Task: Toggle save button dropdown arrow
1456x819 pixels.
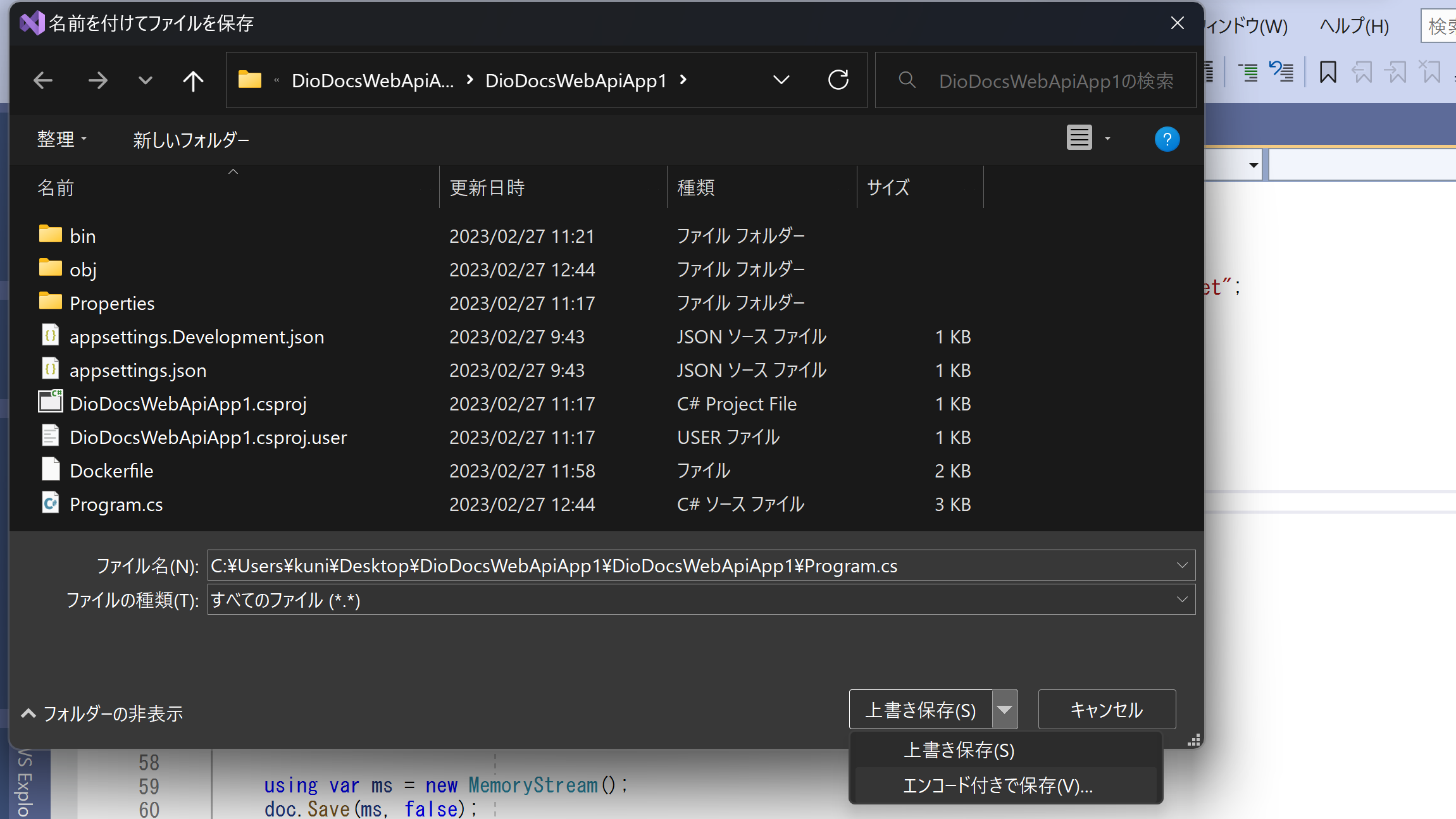Action: tap(1005, 710)
